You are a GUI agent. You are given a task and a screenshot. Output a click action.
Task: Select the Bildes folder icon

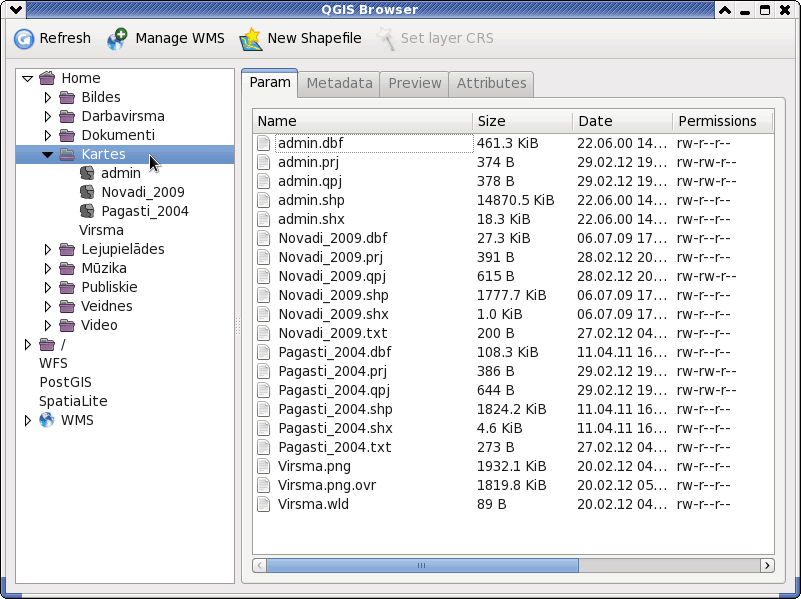(x=67, y=97)
